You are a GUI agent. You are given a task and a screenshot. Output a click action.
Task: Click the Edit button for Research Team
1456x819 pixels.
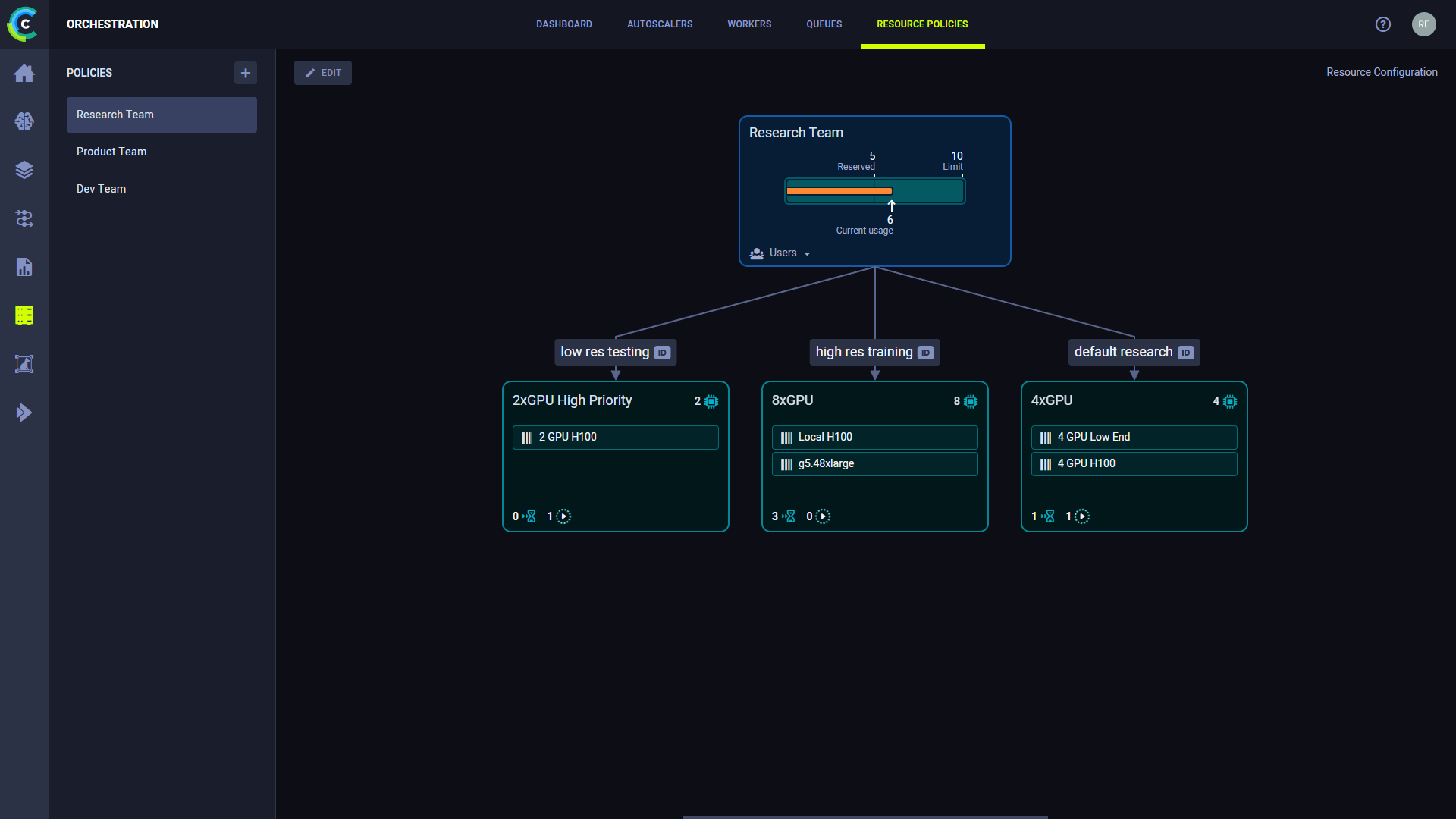click(324, 72)
